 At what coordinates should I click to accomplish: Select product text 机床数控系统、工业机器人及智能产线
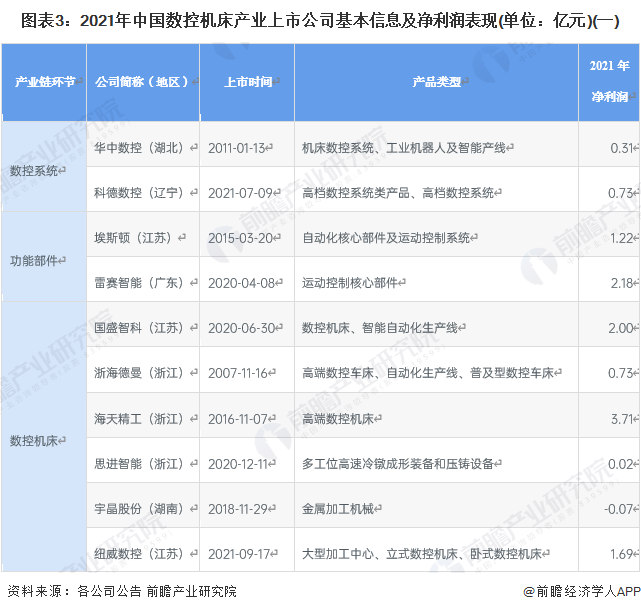(x=404, y=148)
